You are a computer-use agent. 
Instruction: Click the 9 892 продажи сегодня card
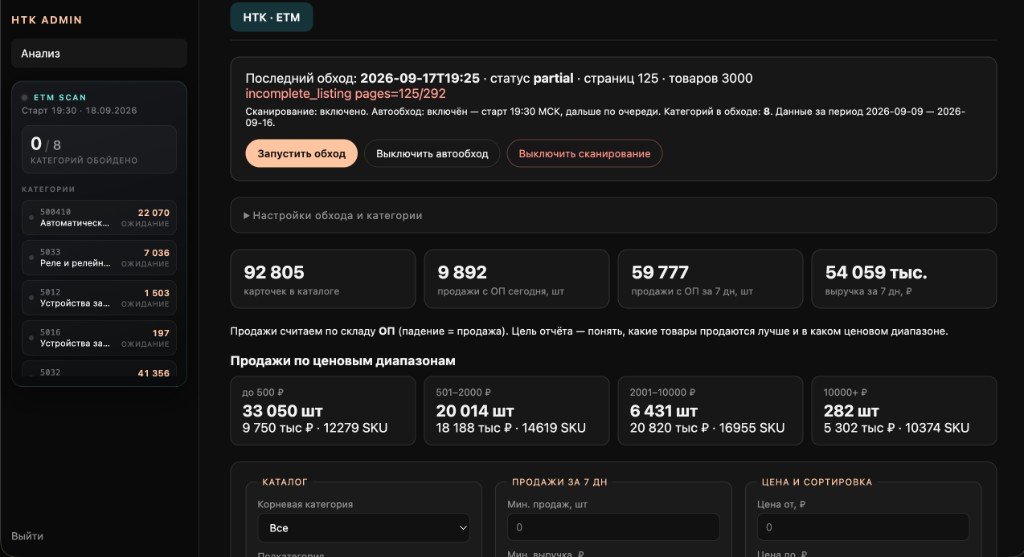pyautogui.click(x=517, y=279)
